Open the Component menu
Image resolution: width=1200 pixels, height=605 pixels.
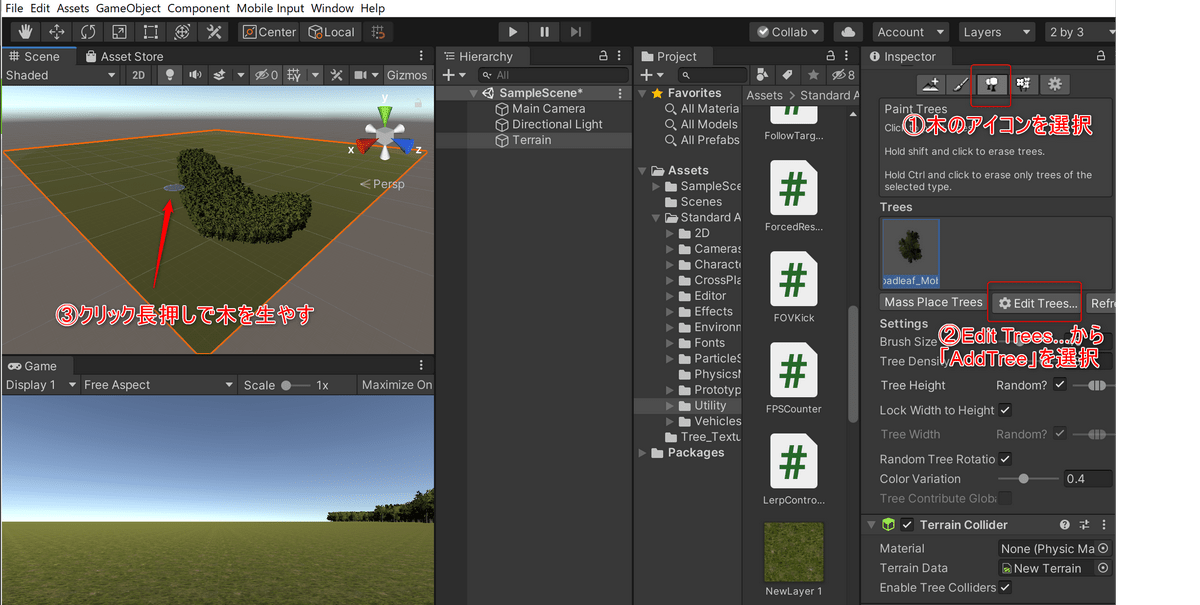click(198, 8)
